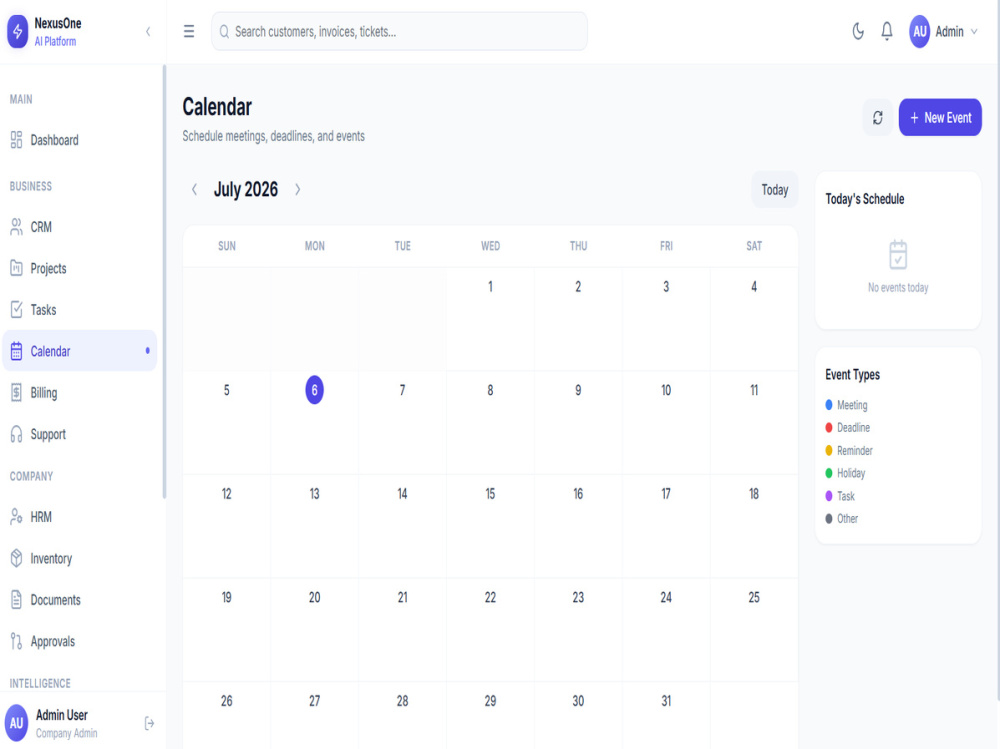Image resolution: width=1000 pixels, height=749 pixels.
Task: Open HRM module
Action: pyautogui.click(x=80, y=517)
